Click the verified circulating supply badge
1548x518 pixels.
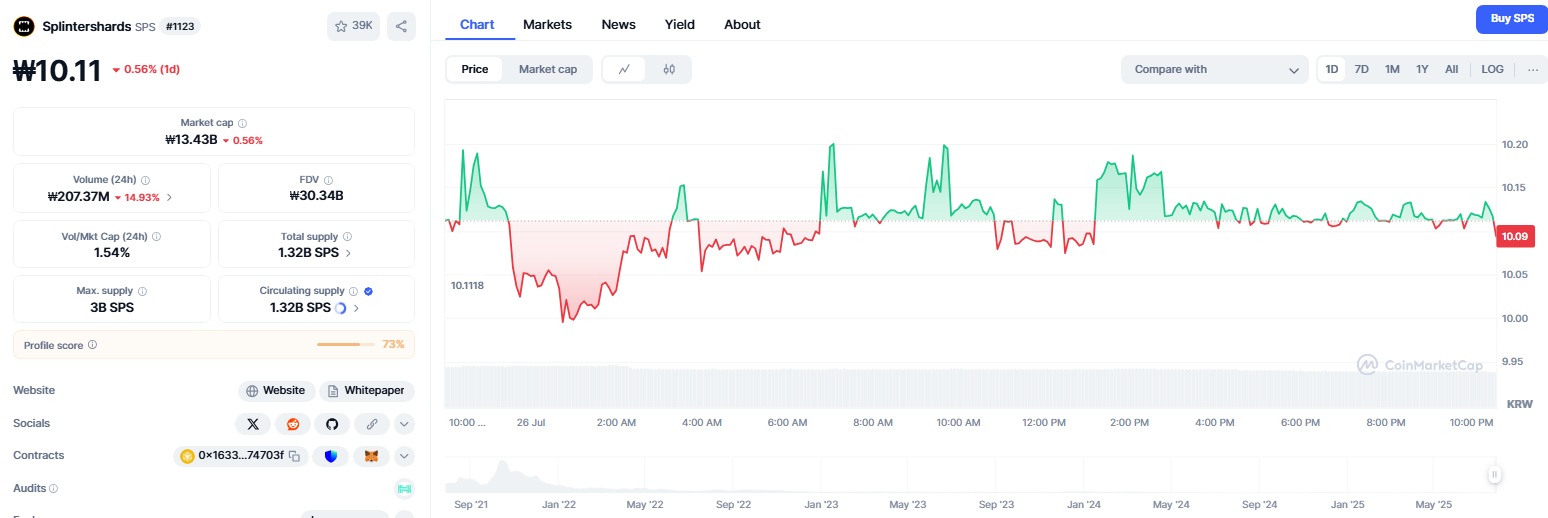click(368, 291)
